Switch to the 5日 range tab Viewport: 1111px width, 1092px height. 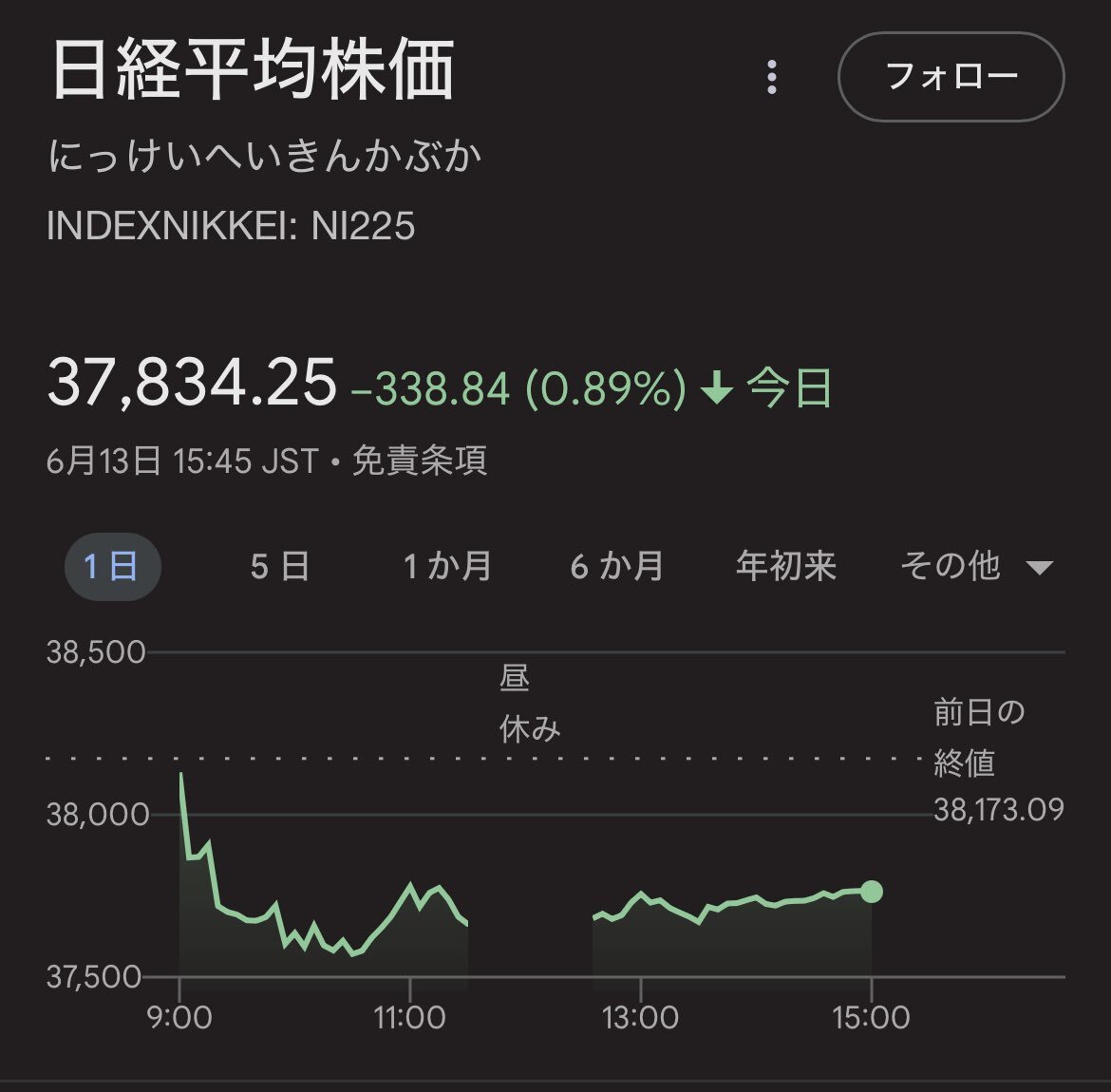280,567
